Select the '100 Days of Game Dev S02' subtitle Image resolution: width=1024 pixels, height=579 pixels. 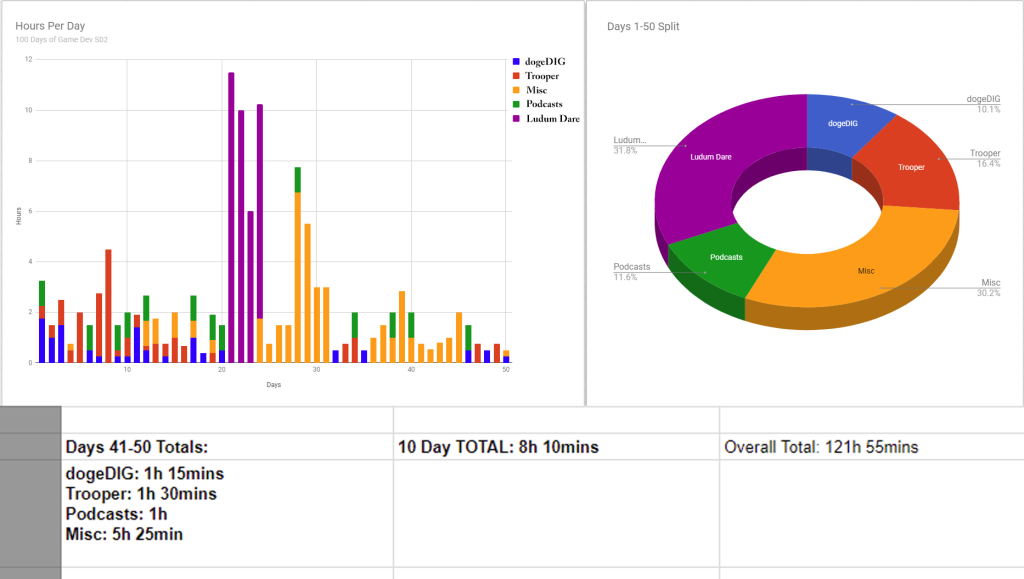click(x=61, y=40)
